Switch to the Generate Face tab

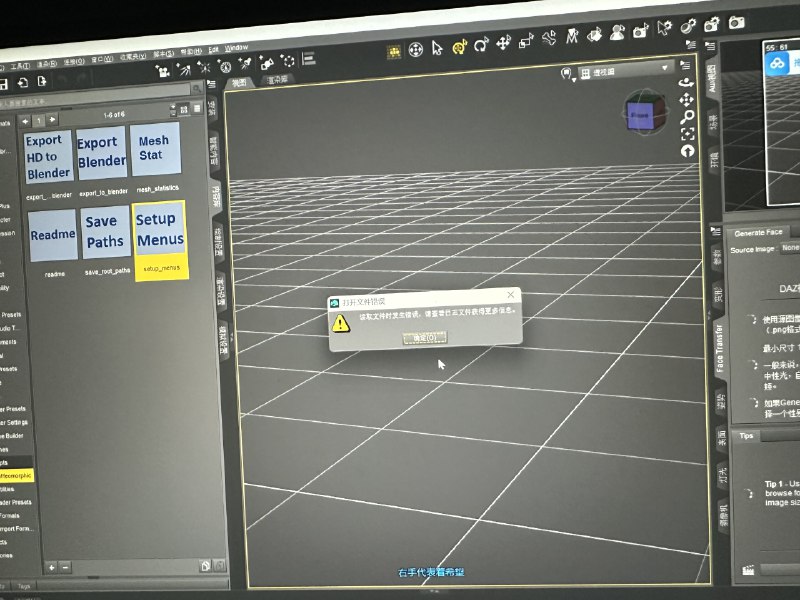[758, 232]
